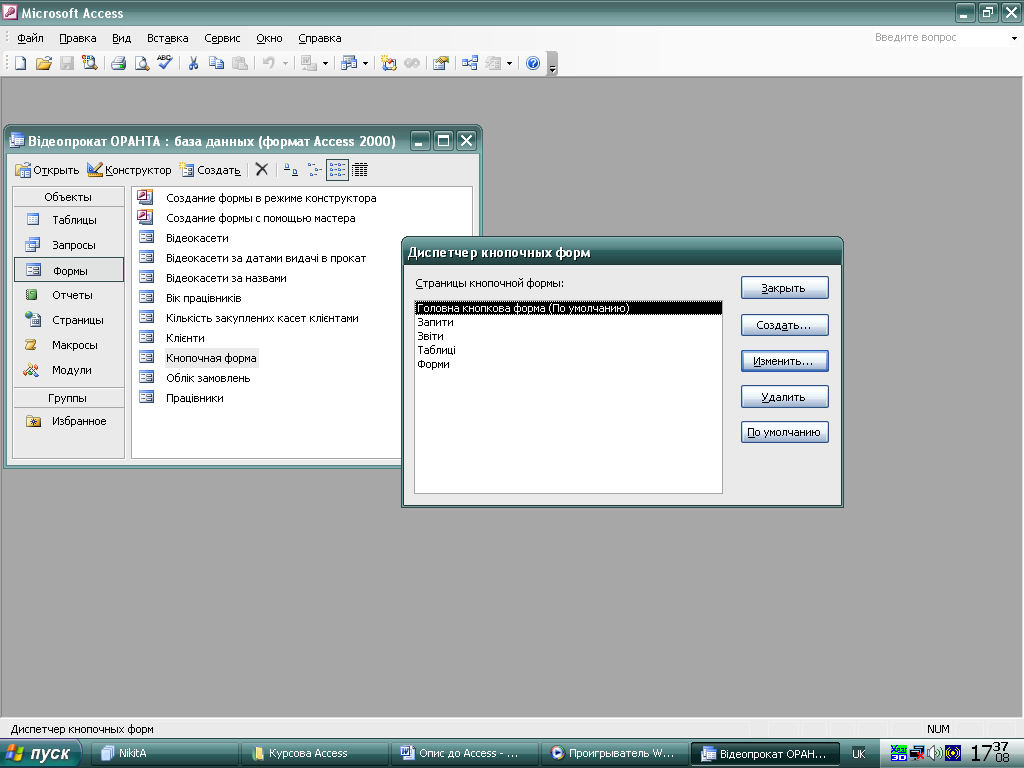This screenshot has width=1024, height=768.
Task: Open the Сервис menu
Action: click(x=222, y=38)
